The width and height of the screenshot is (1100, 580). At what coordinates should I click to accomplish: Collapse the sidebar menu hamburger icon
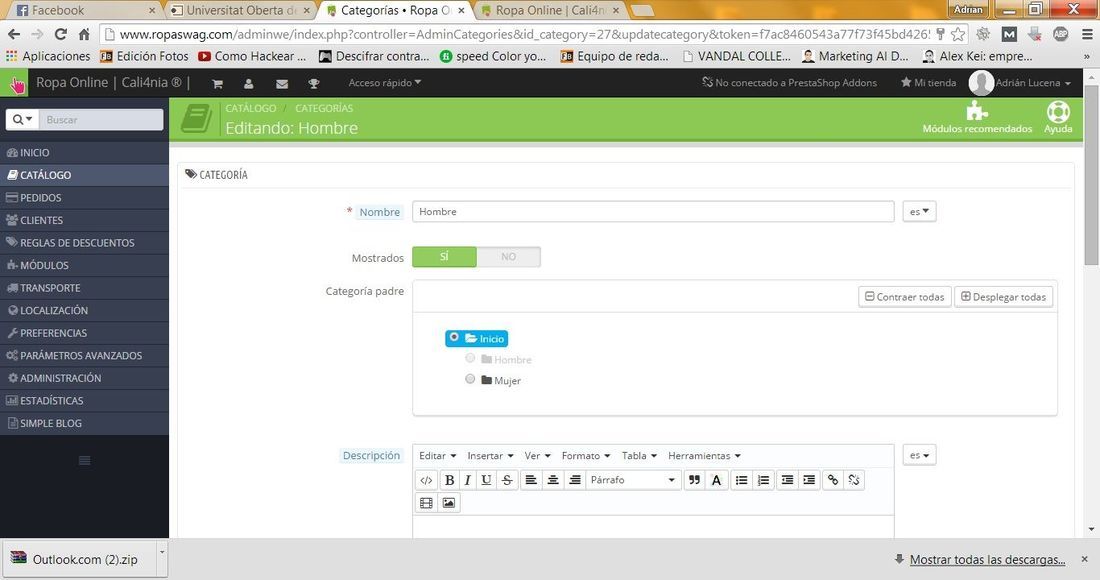coord(84,461)
